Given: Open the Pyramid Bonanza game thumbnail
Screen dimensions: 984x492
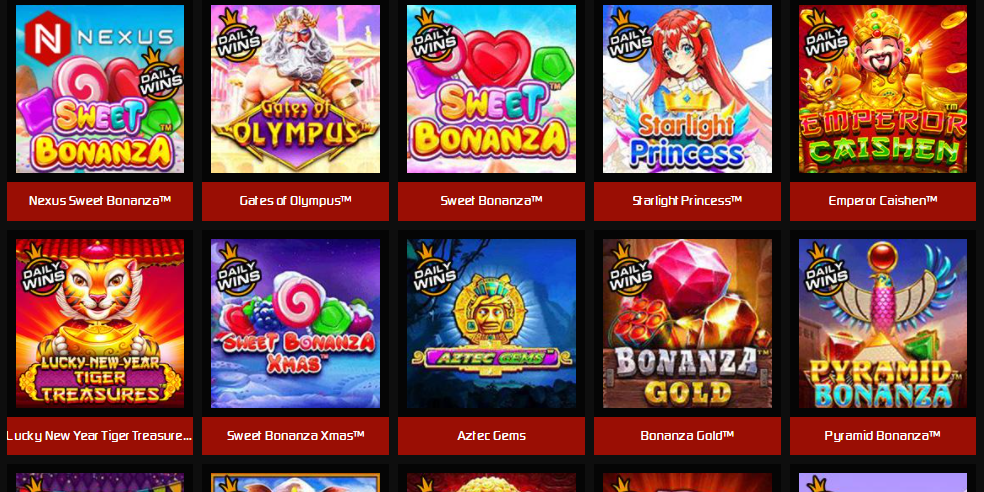Looking at the screenshot, I should tap(883, 323).
